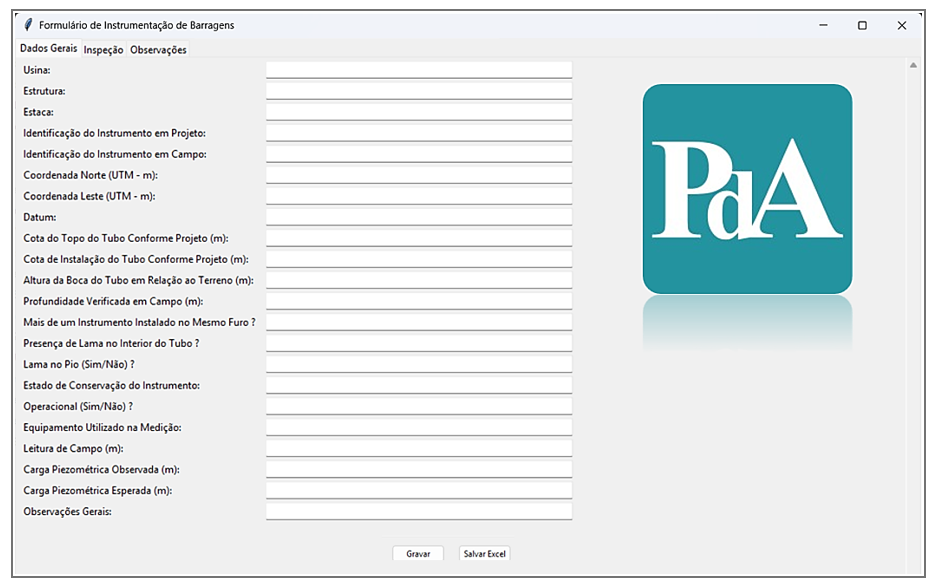Screen dimensions: 942x584
Task: Select the Coordenada Leste input box
Action: point(419,196)
